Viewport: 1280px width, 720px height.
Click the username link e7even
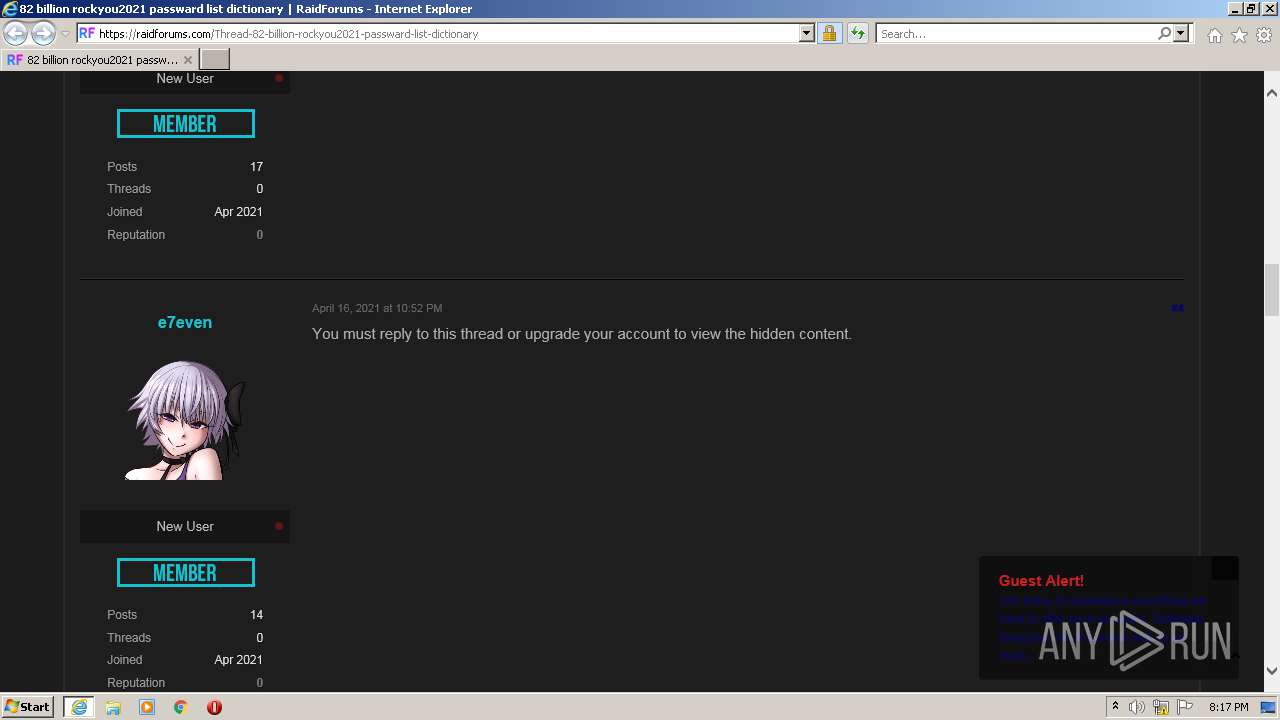point(185,322)
